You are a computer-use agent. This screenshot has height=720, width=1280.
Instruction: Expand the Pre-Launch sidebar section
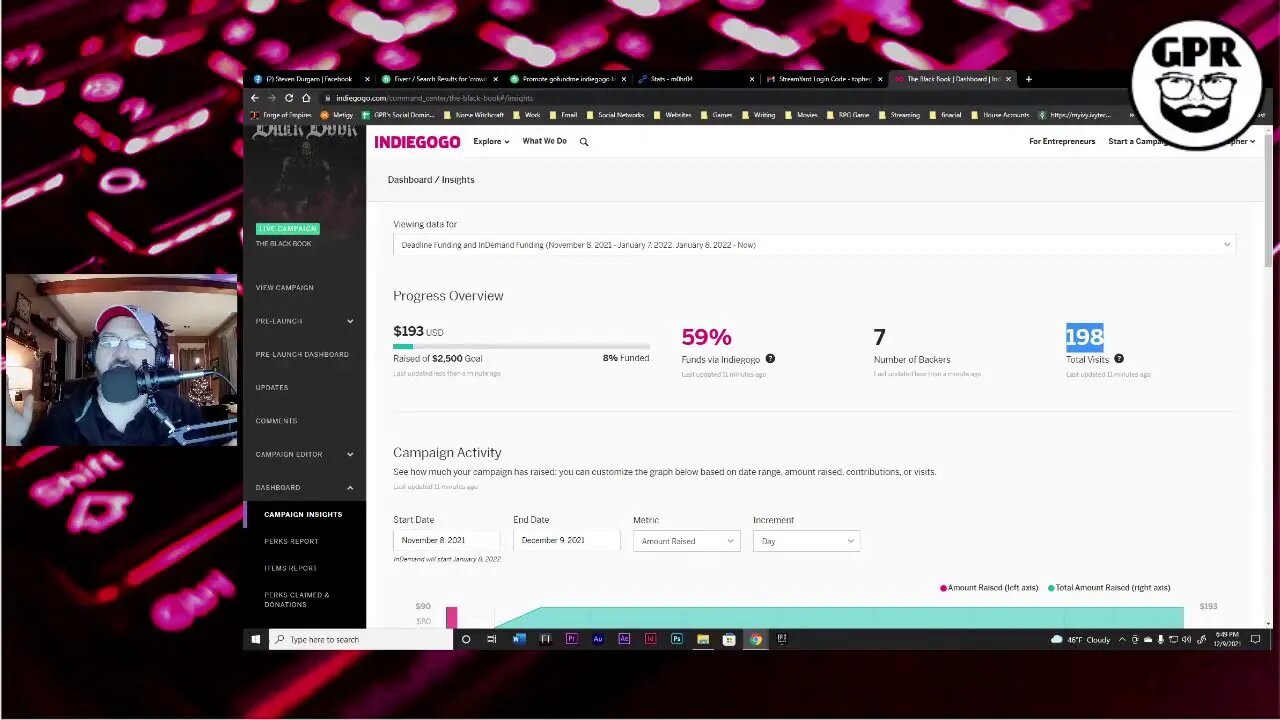(305, 321)
